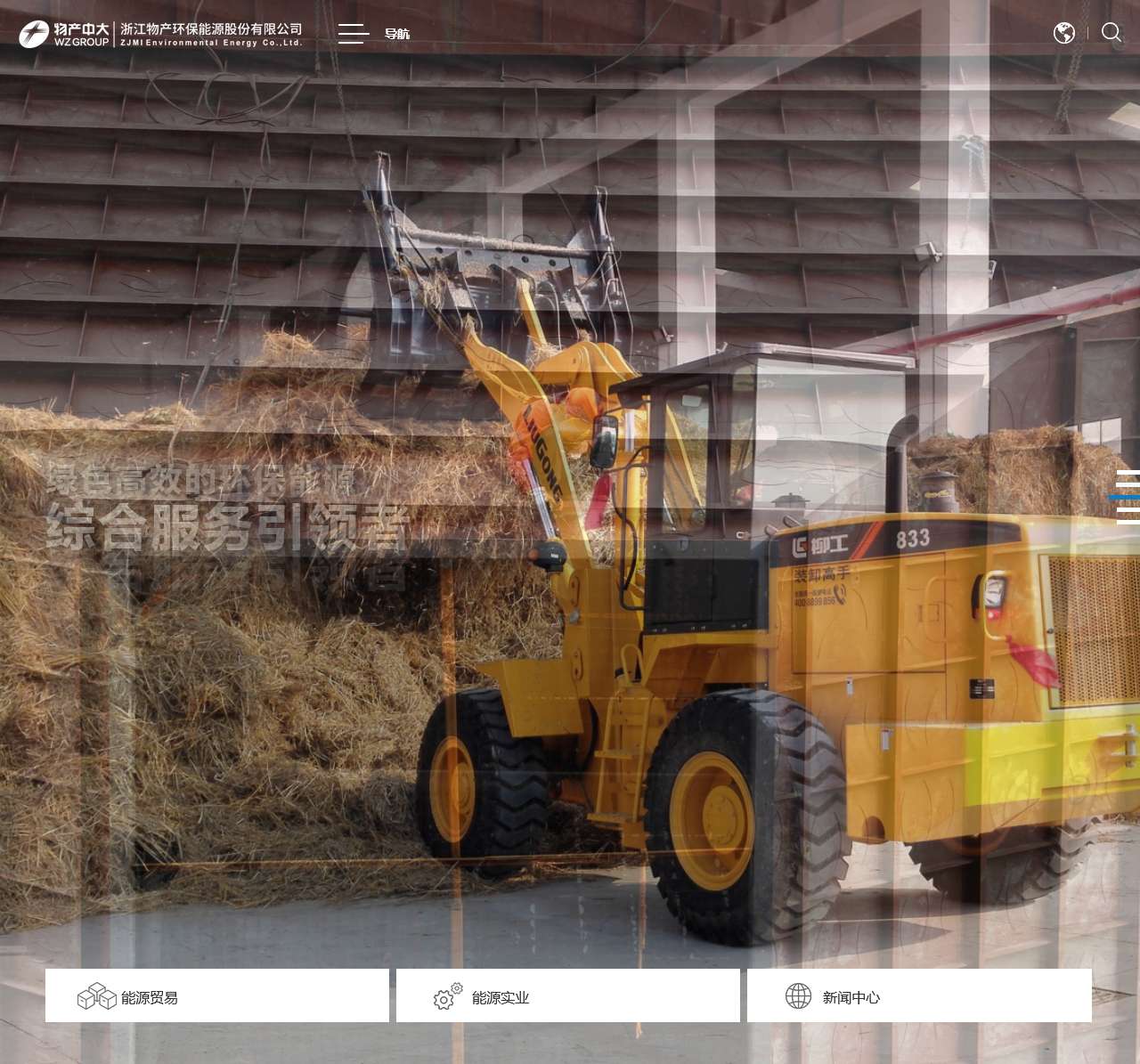Click the WZ Group round logo emblem
The height and width of the screenshot is (1064, 1140).
tap(34, 34)
